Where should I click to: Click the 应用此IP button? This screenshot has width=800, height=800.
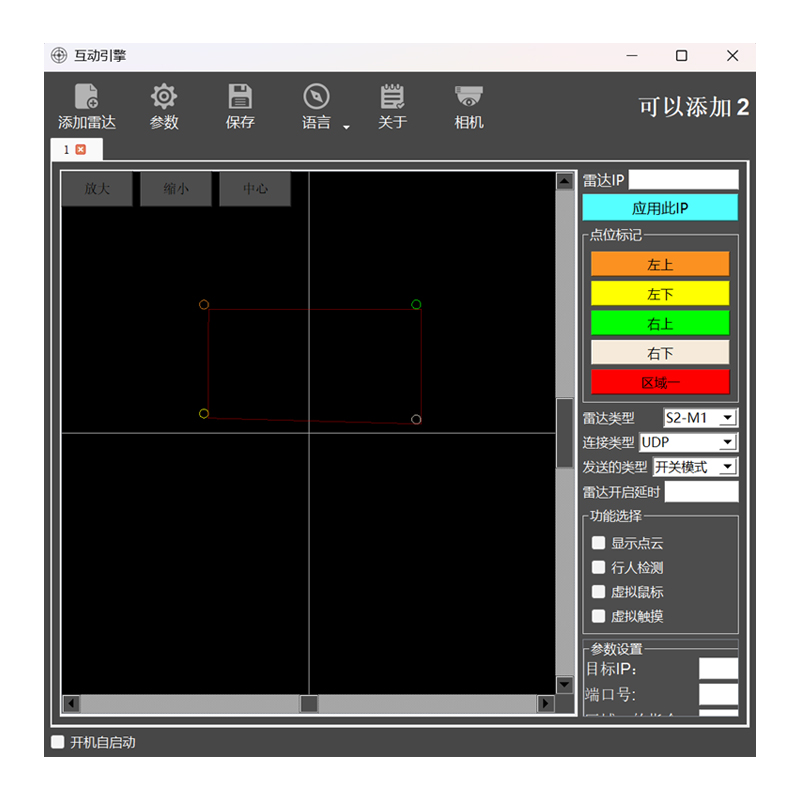(660, 208)
